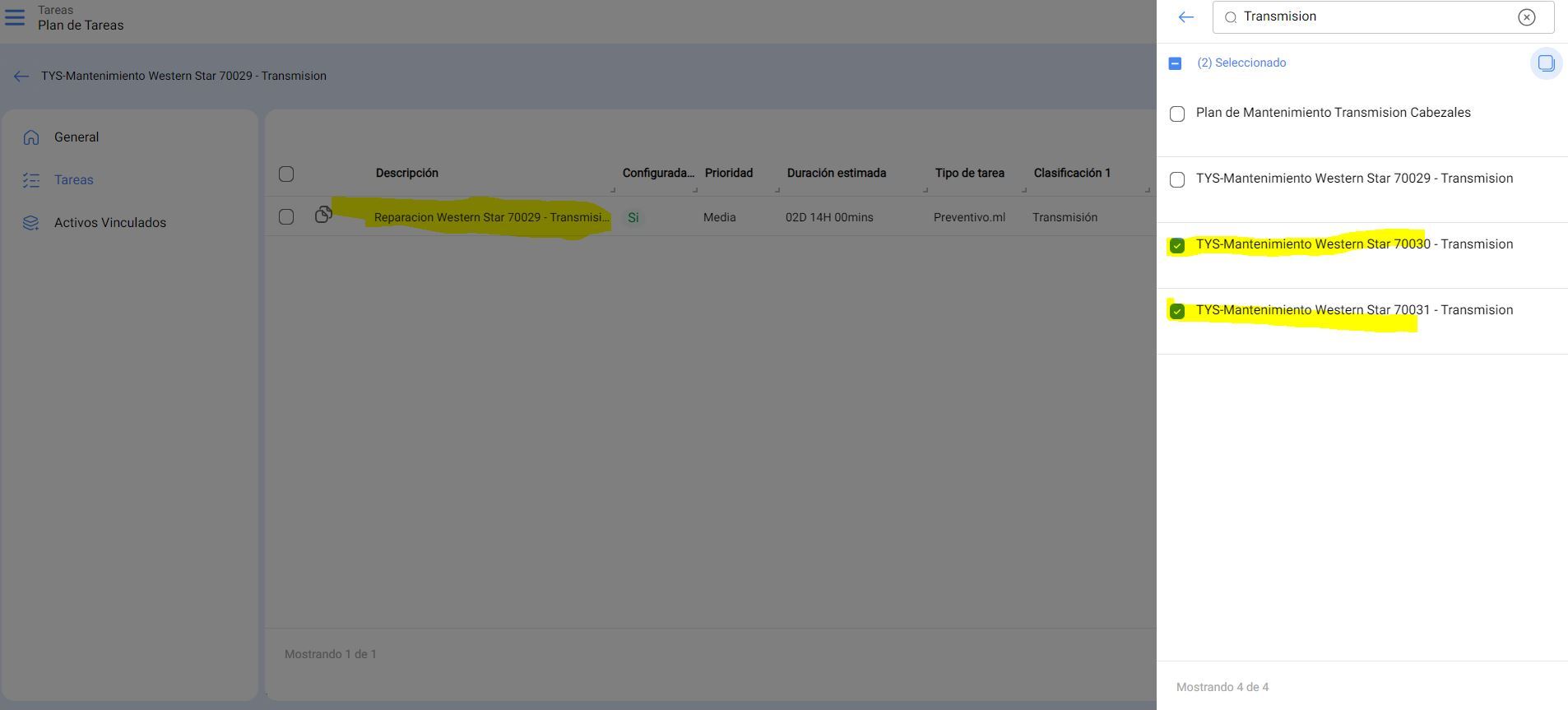Click the General home icon
Screen dimensions: 1568x710
coord(31,137)
